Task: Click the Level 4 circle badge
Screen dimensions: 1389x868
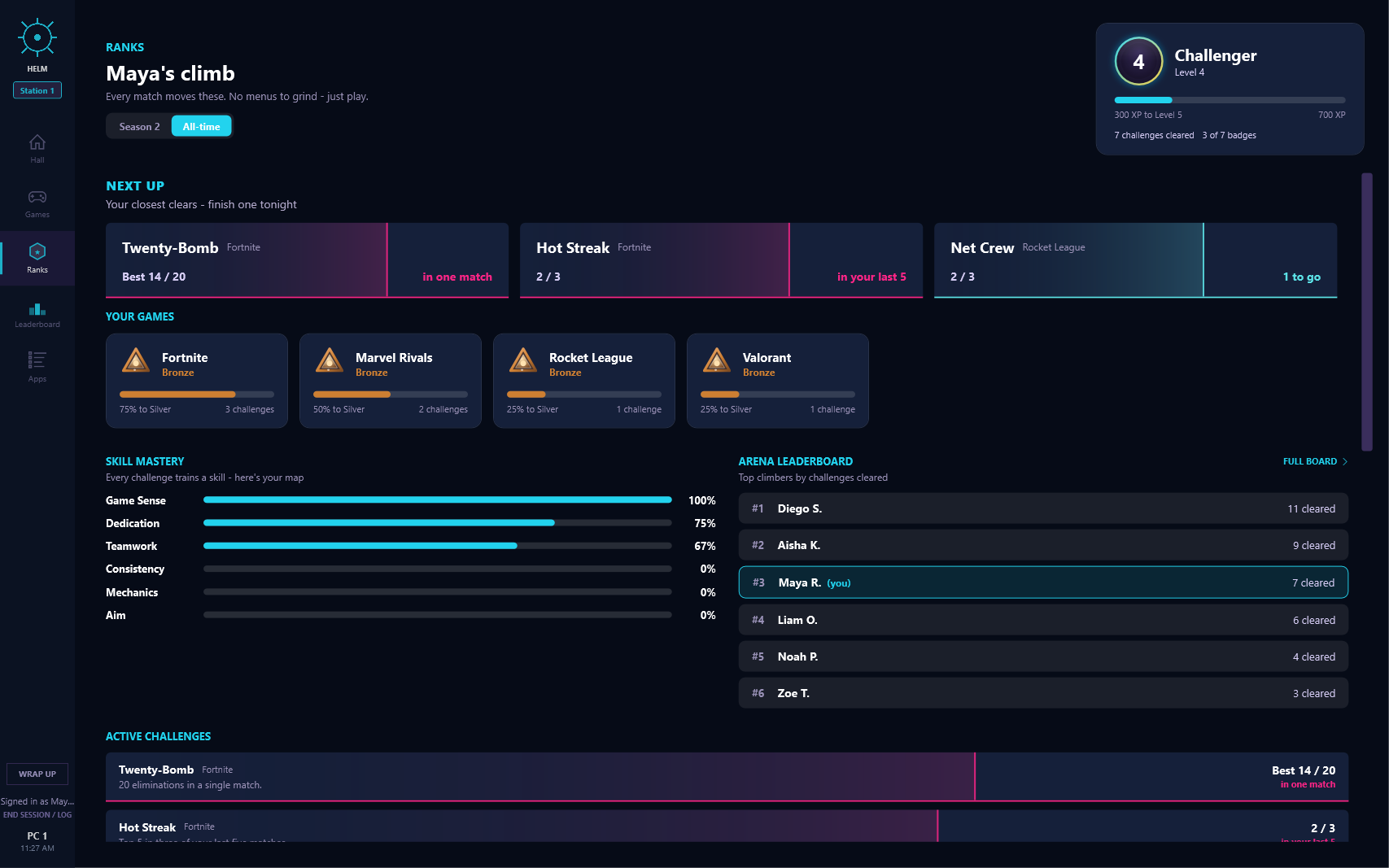Action: pyautogui.click(x=1138, y=61)
